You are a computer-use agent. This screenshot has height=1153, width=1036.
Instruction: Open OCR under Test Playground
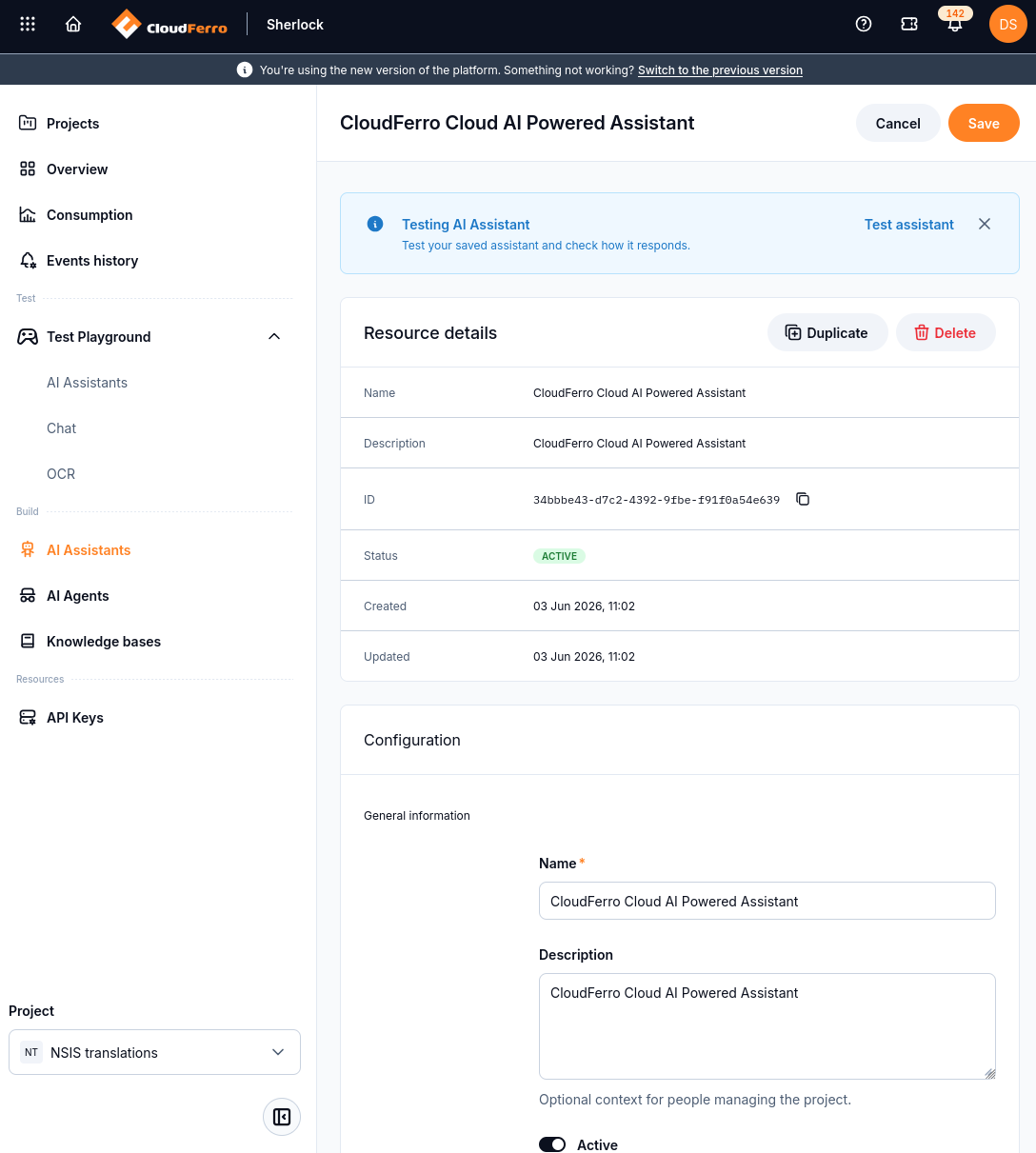61,473
